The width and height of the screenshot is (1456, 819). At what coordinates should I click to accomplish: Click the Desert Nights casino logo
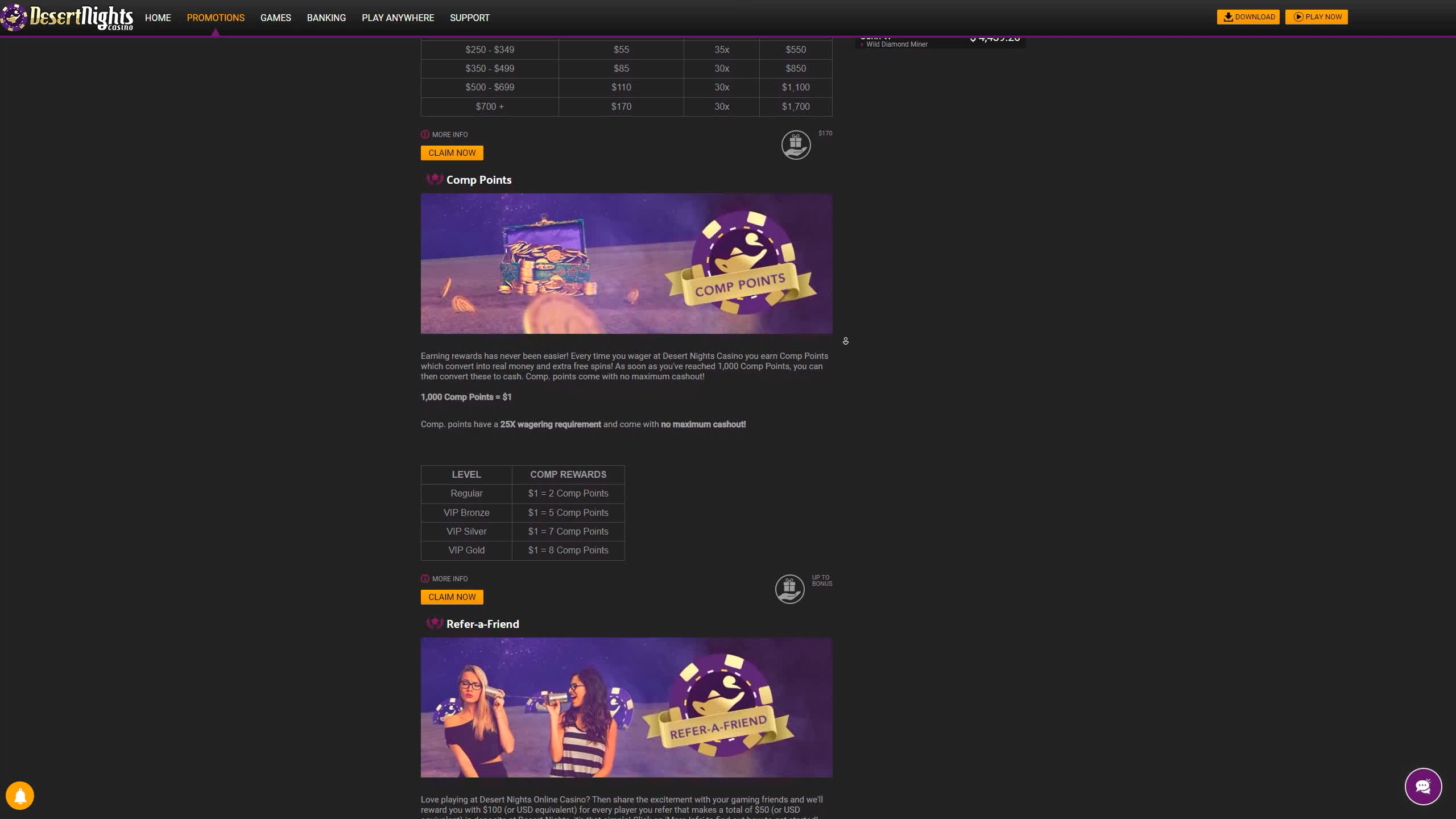click(x=68, y=18)
